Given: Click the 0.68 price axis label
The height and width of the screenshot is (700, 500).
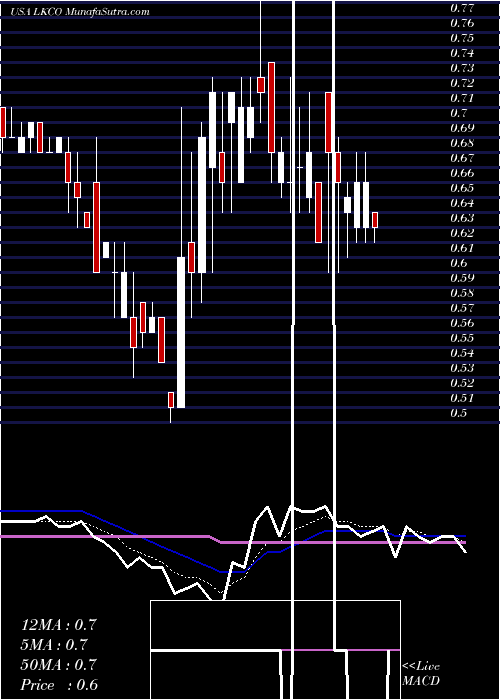Looking at the screenshot, I should tap(461, 143).
